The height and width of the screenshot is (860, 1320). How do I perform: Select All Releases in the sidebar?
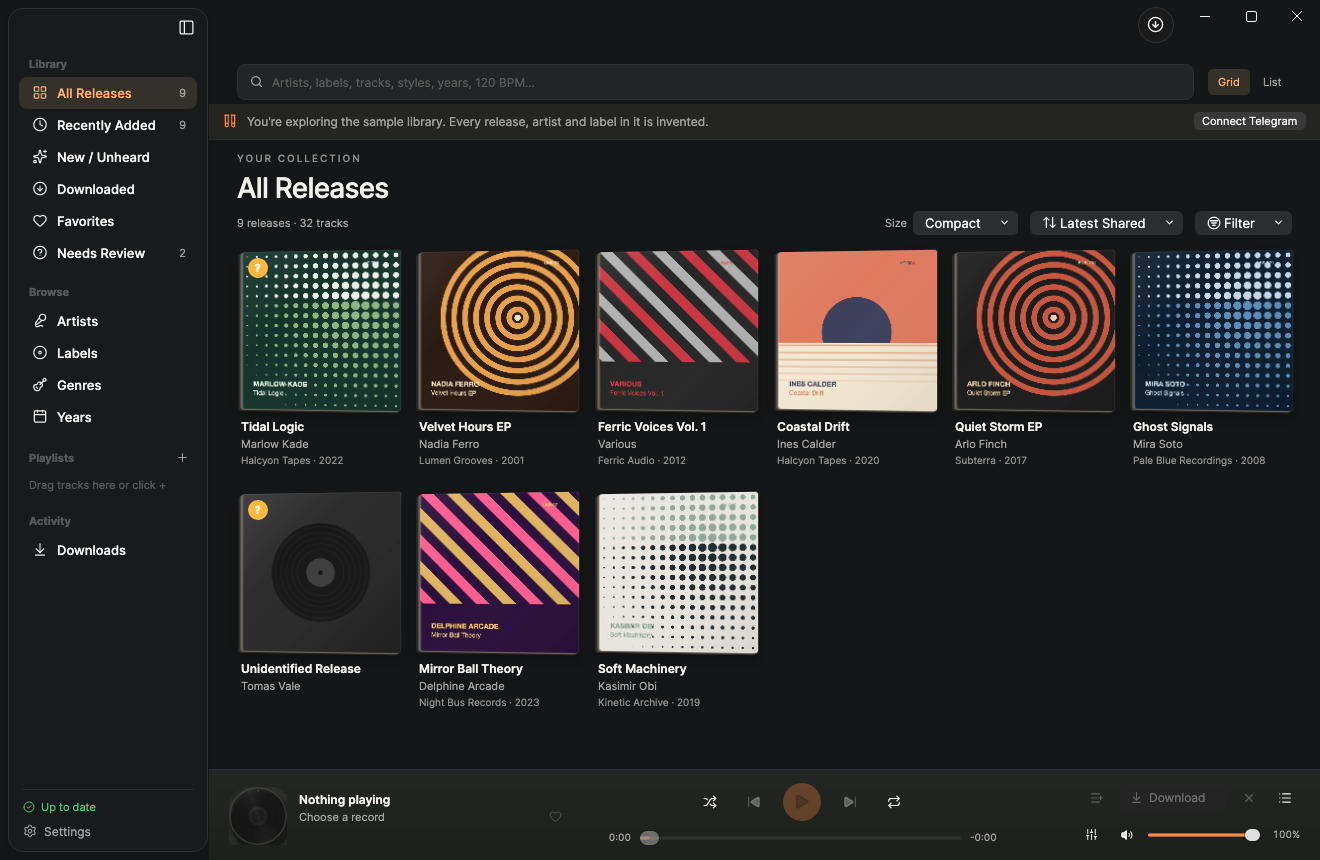coord(108,93)
